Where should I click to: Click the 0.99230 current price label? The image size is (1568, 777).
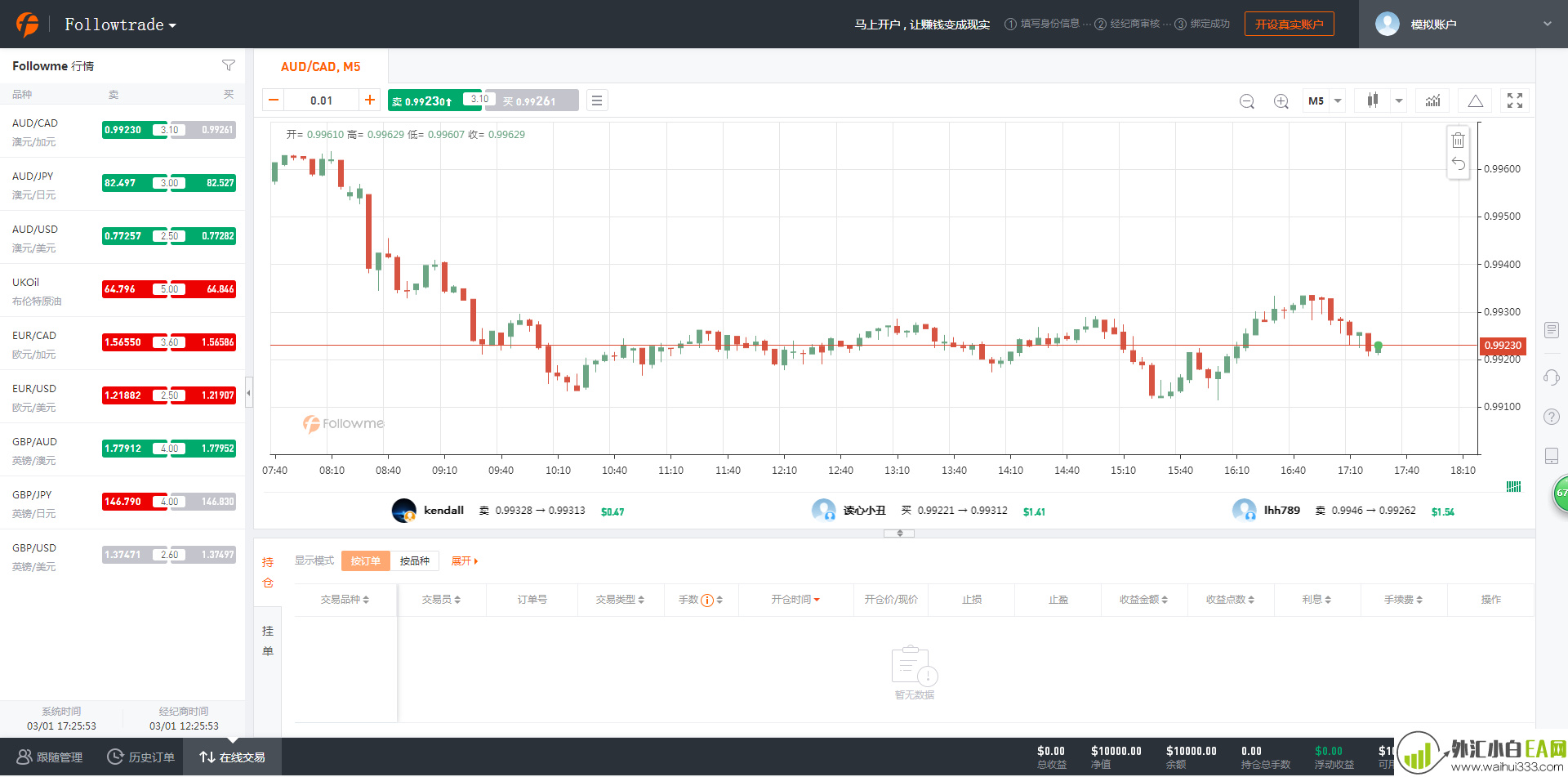(x=1503, y=346)
